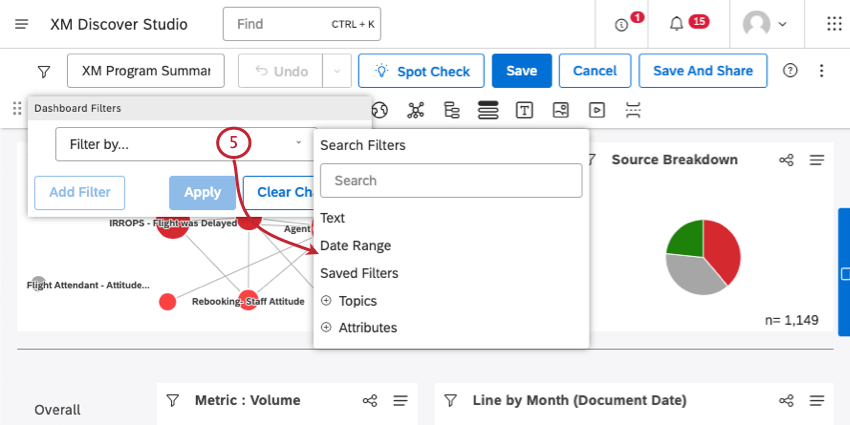Add a network widget from toolbar
850x425 pixels.
(x=416, y=110)
